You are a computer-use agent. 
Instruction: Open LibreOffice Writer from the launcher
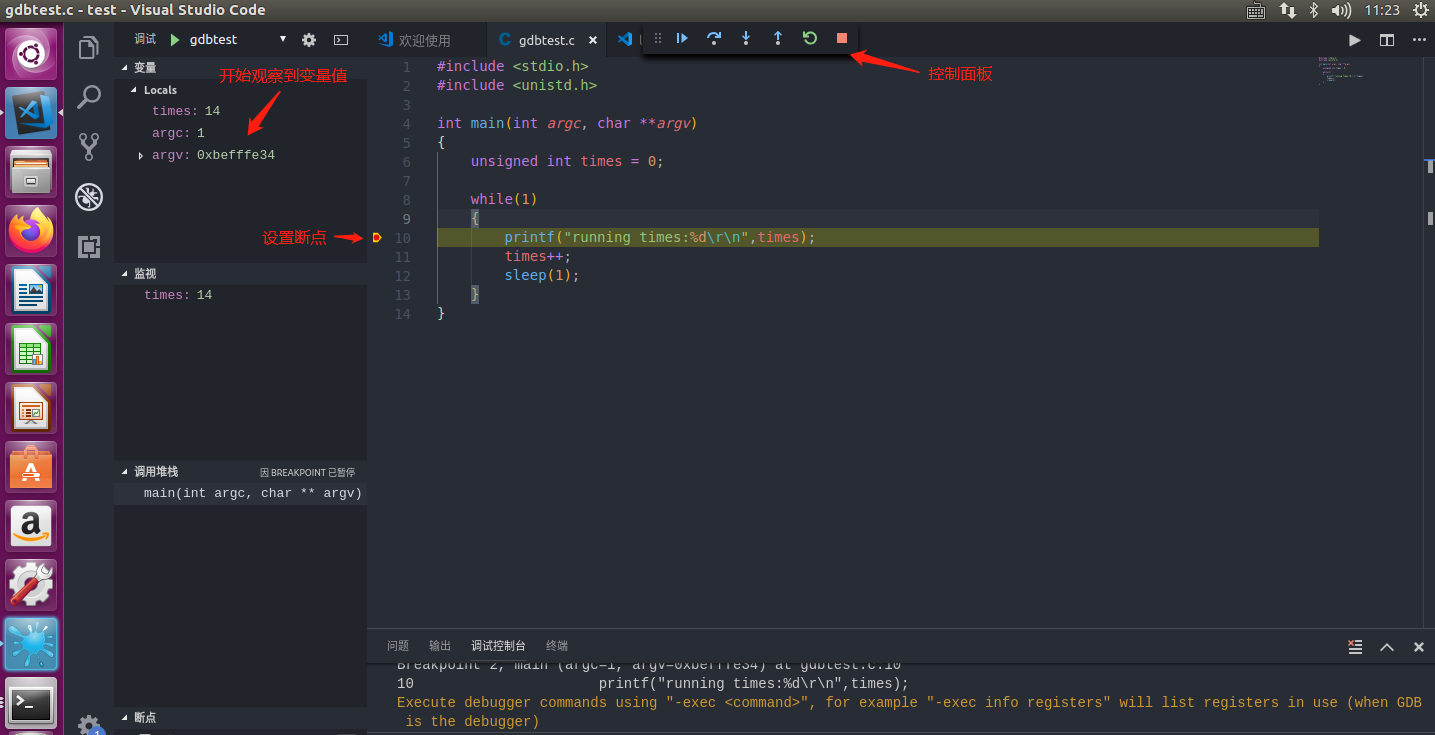click(32, 290)
